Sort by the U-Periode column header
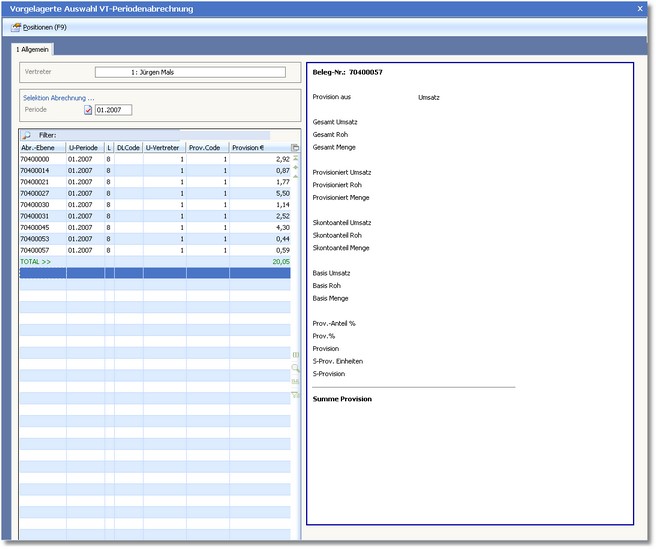This screenshot has height=549, width=656. 85,147
